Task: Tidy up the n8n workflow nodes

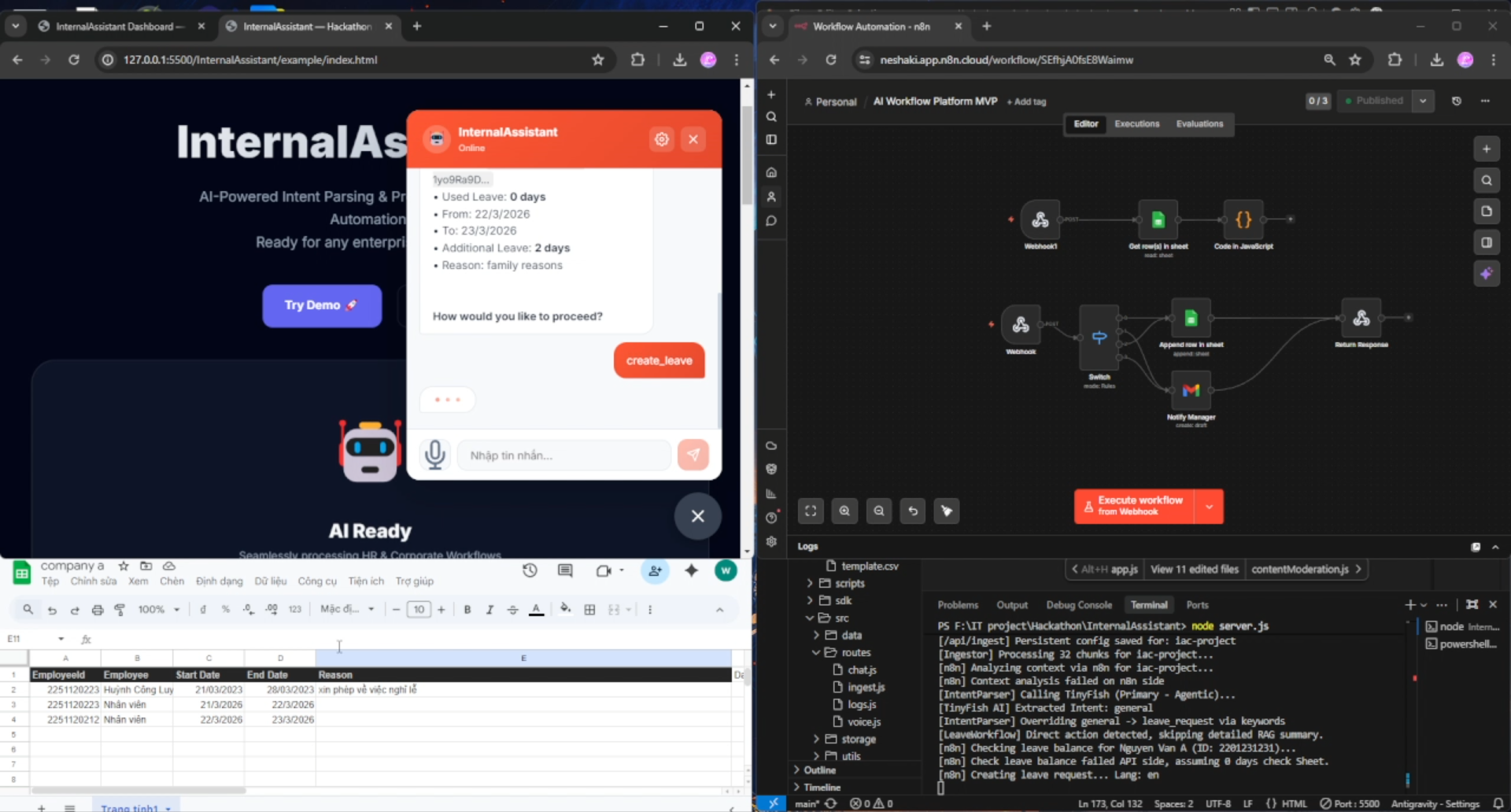Action: coord(947,511)
